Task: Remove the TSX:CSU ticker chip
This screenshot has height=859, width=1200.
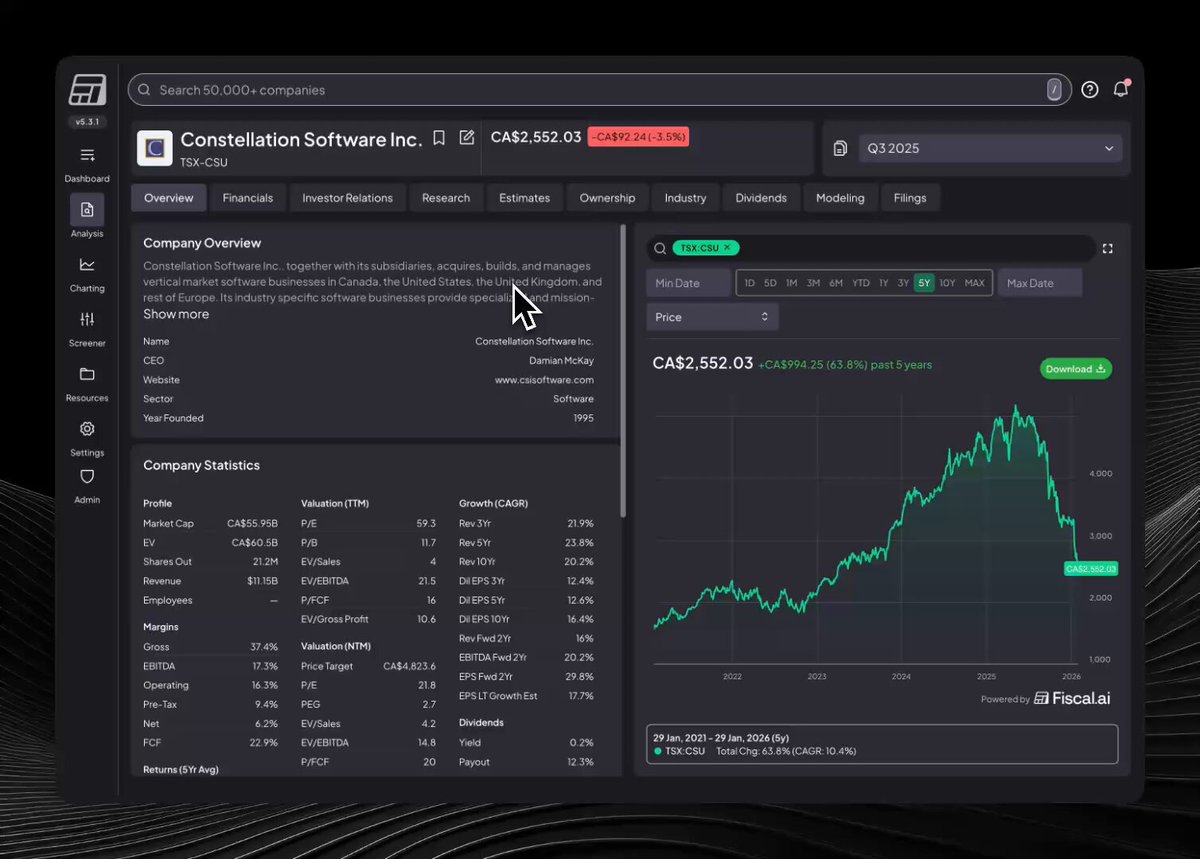Action: (727, 248)
